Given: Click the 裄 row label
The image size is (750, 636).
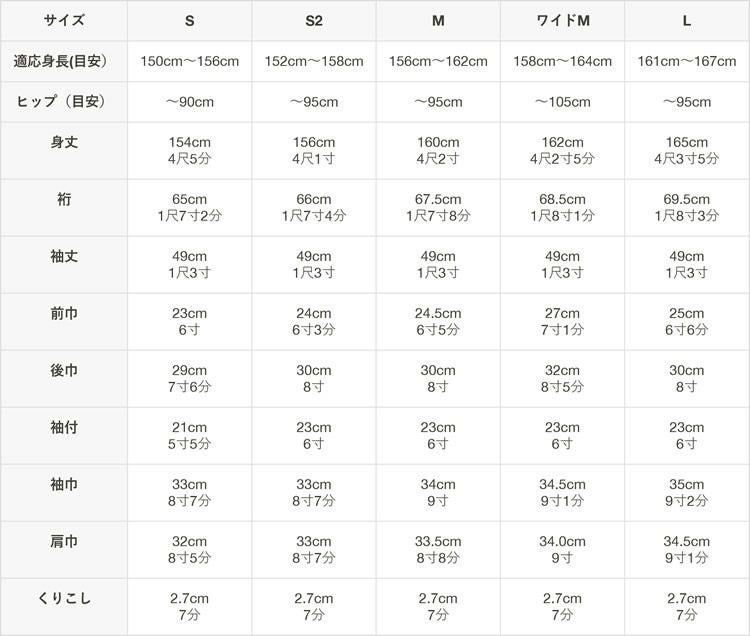Looking at the screenshot, I should pyautogui.click(x=64, y=200).
